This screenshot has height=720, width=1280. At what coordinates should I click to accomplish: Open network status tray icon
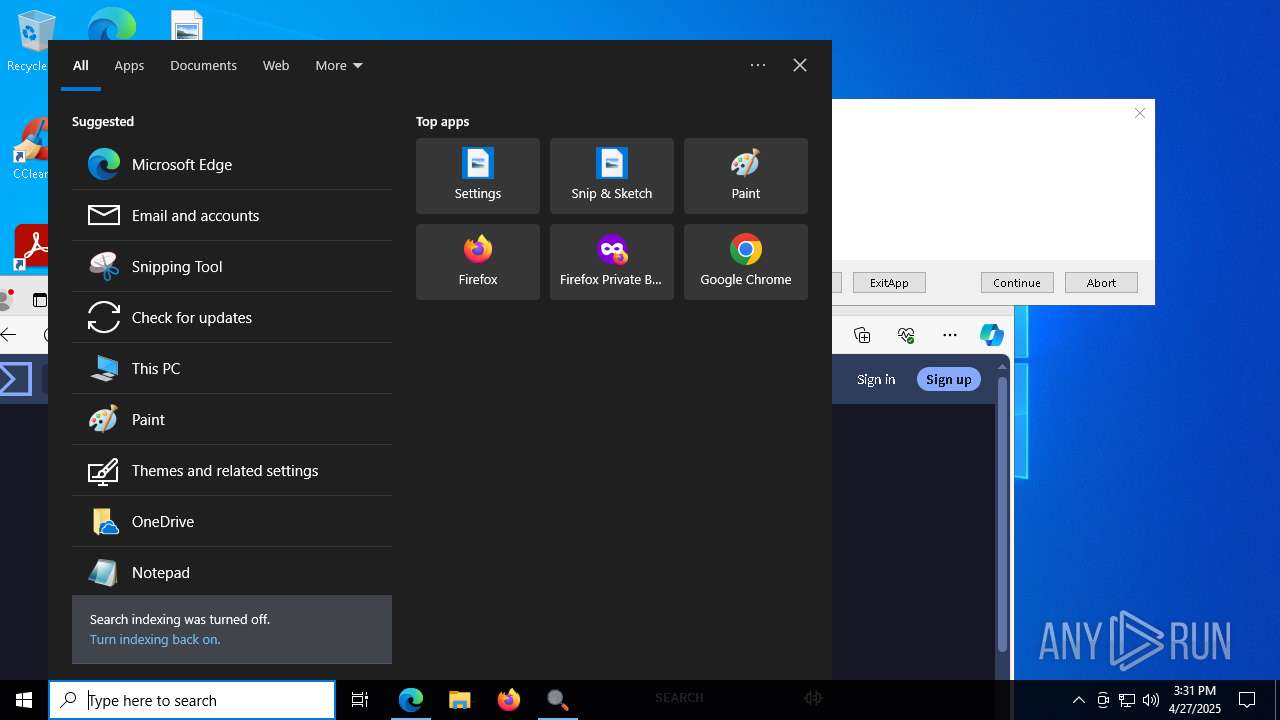coord(1127,700)
